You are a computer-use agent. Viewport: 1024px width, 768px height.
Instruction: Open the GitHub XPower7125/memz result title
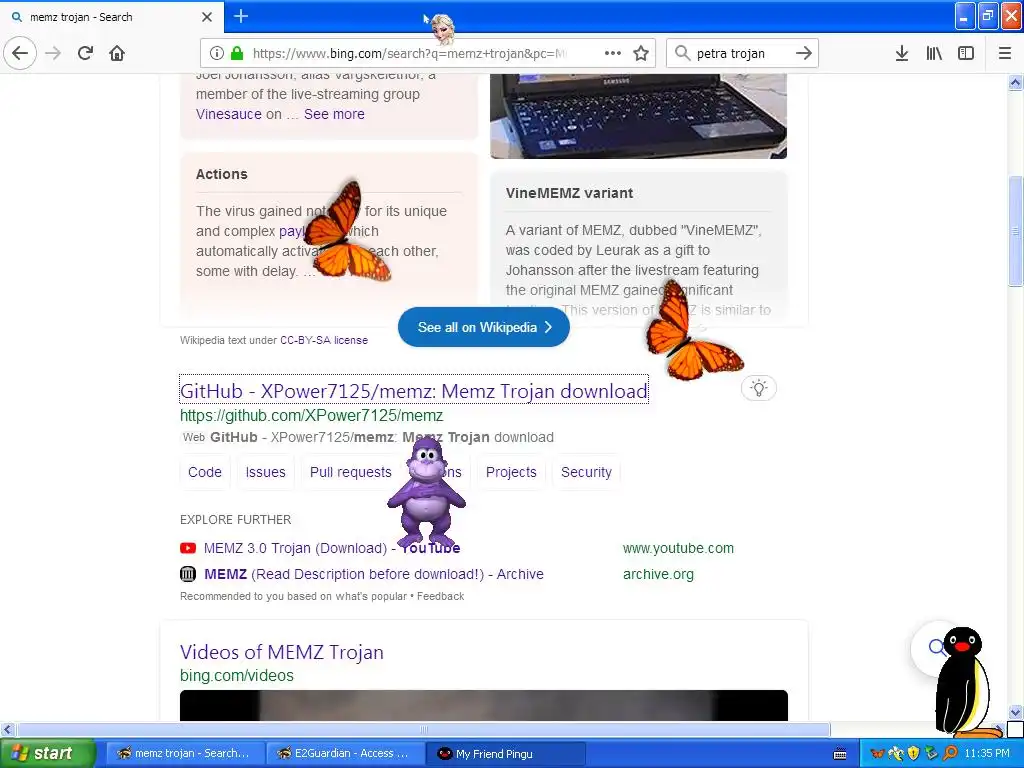click(x=414, y=391)
